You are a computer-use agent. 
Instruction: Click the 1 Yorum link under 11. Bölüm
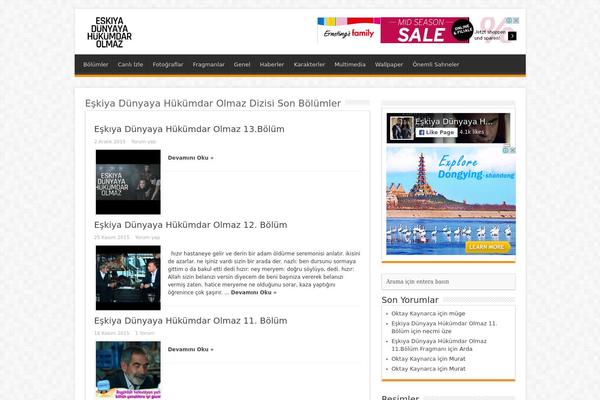point(145,333)
